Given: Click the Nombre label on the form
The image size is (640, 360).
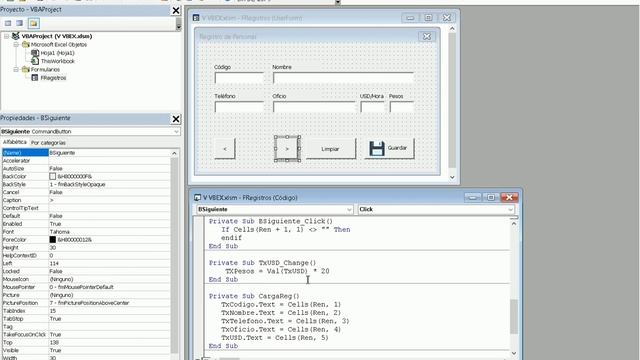Looking at the screenshot, I should point(282,67).
